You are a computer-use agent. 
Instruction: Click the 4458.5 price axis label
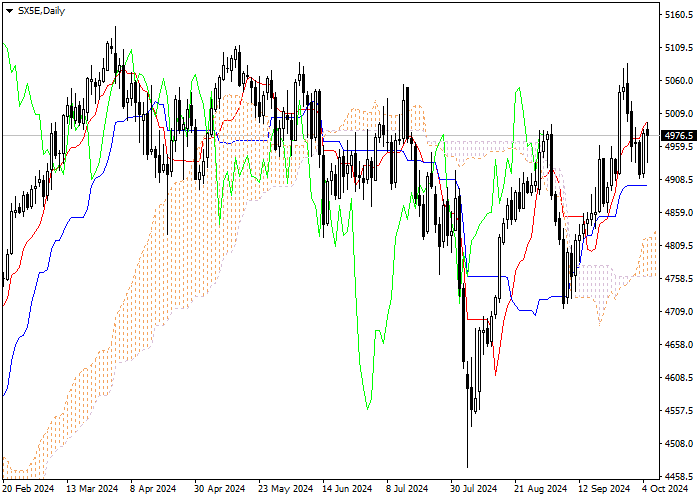point(679,476)
